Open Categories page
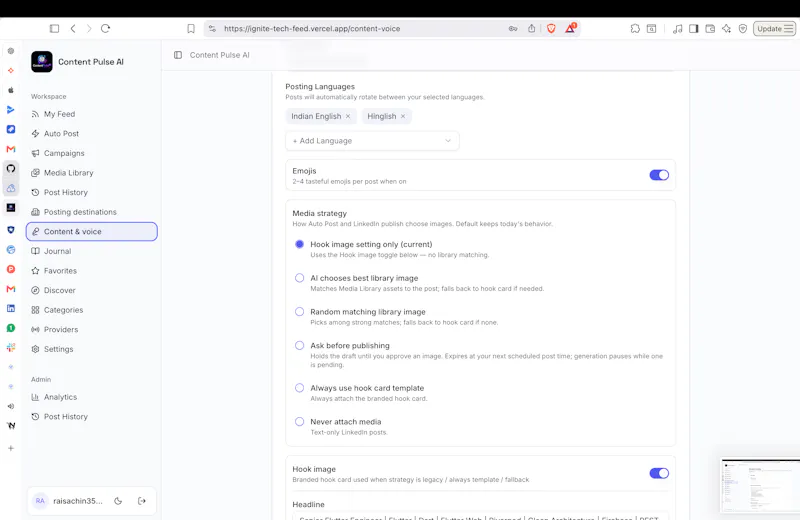The image size is (800, 520). point(92,310)
